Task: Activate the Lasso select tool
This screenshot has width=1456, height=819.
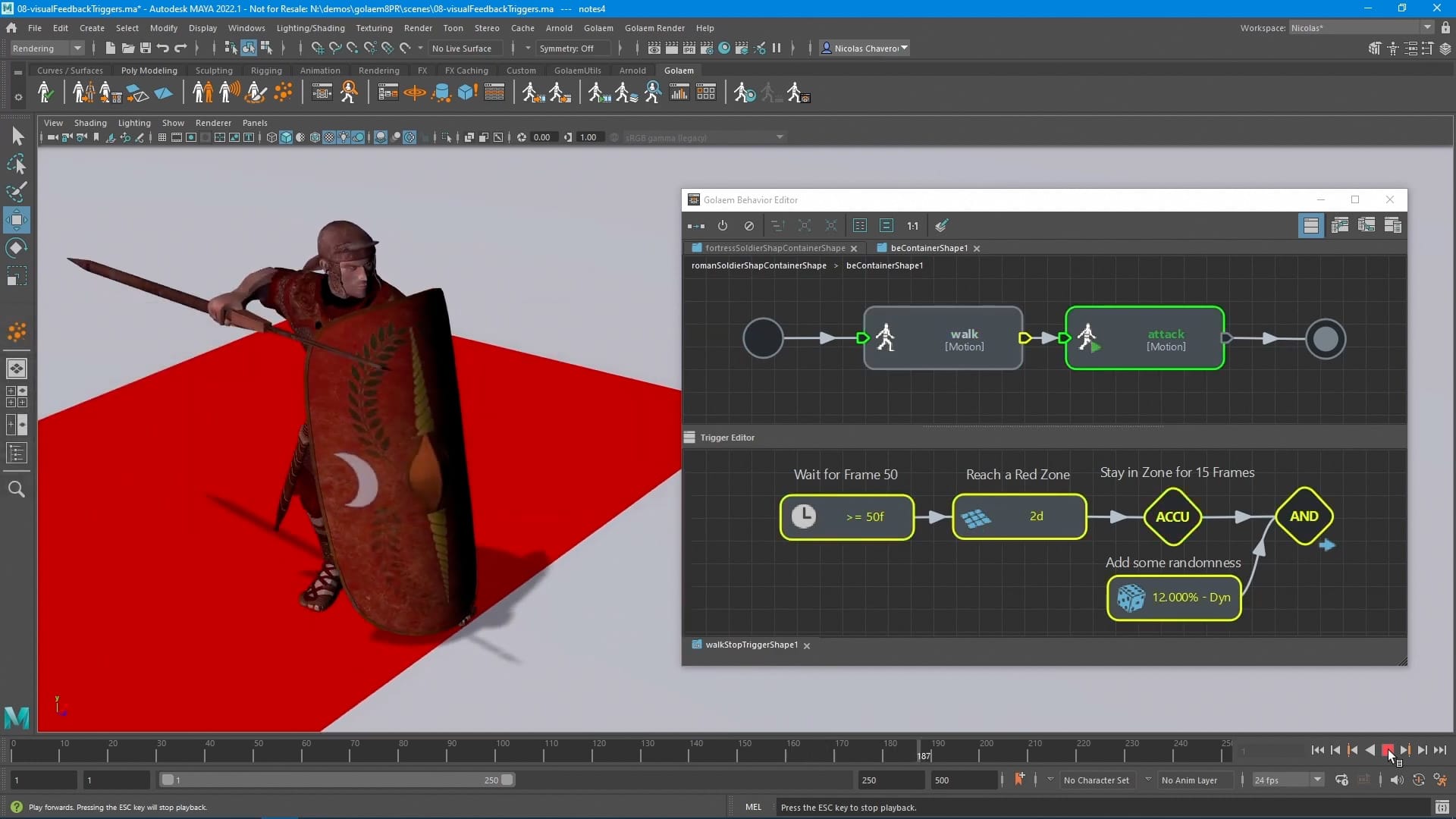Action: pos(17,164)
